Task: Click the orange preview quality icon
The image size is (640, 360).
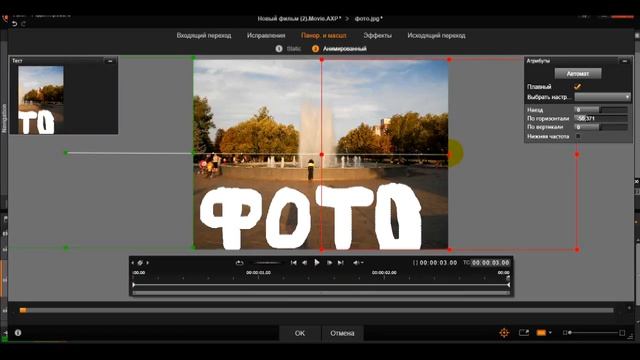Action: click(x=541, y=333)
